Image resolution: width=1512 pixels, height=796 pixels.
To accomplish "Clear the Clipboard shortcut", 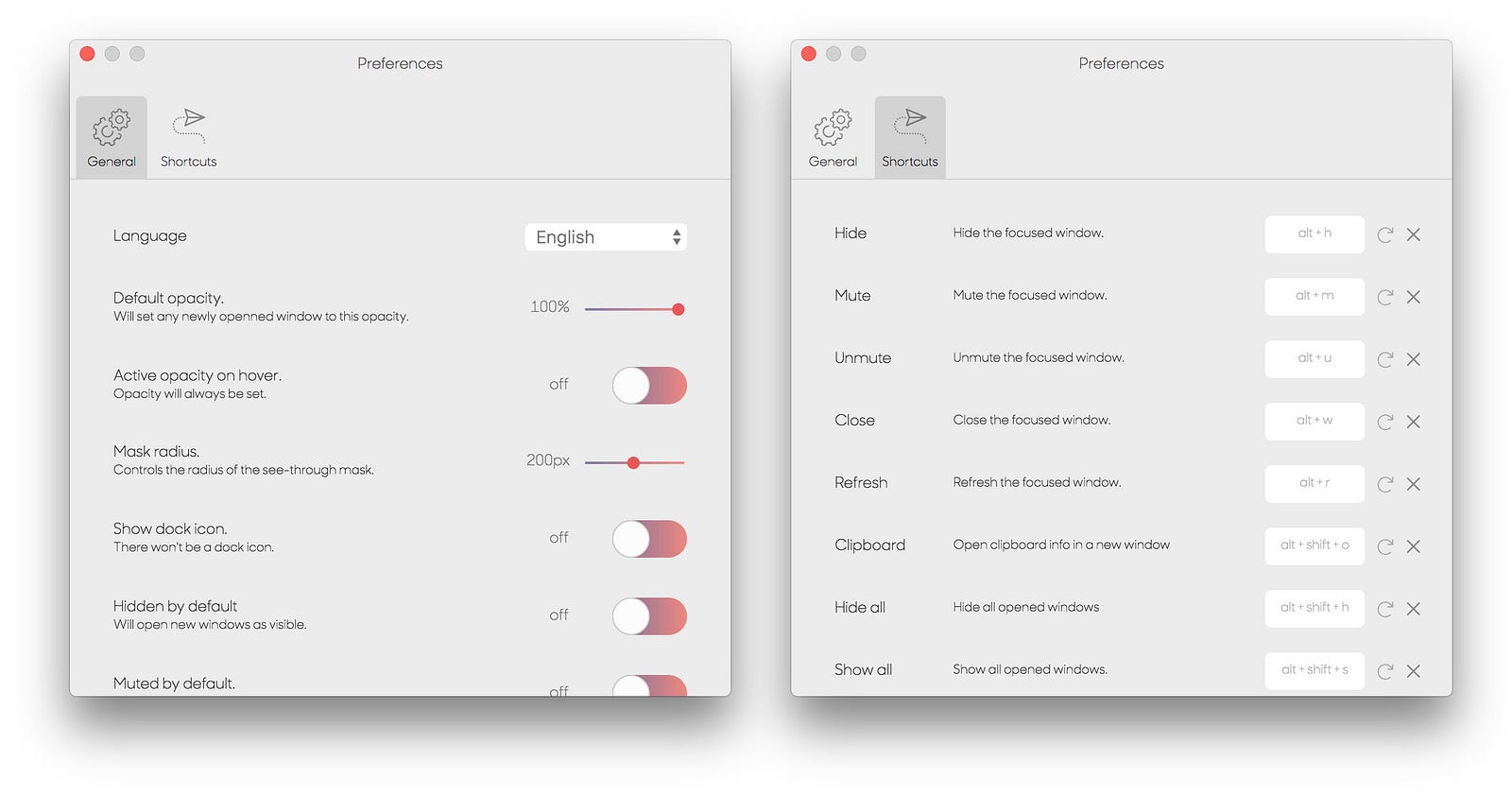I will coord(1414,546).
